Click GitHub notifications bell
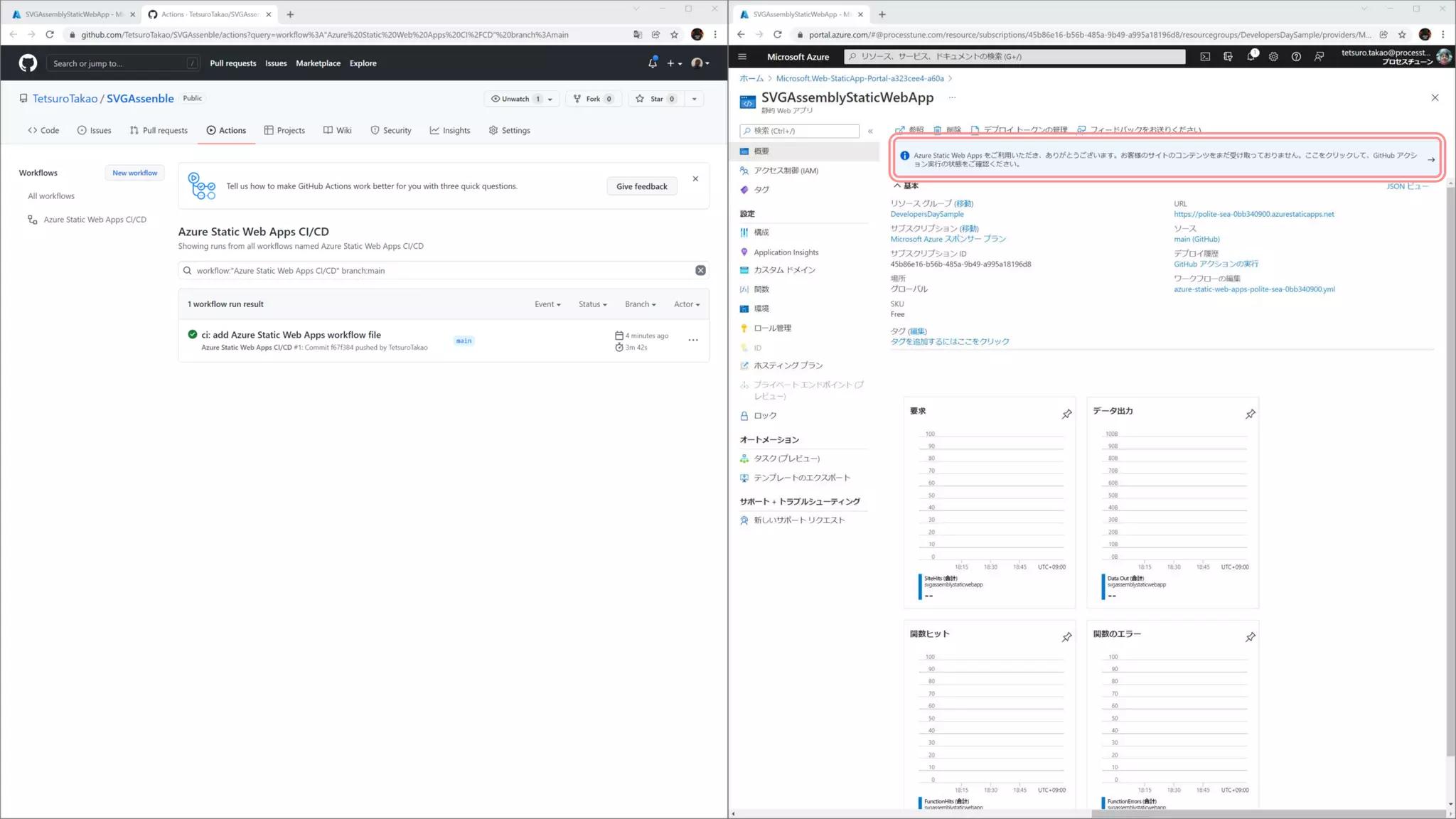 pyautogui.click(x=652, y=63)
